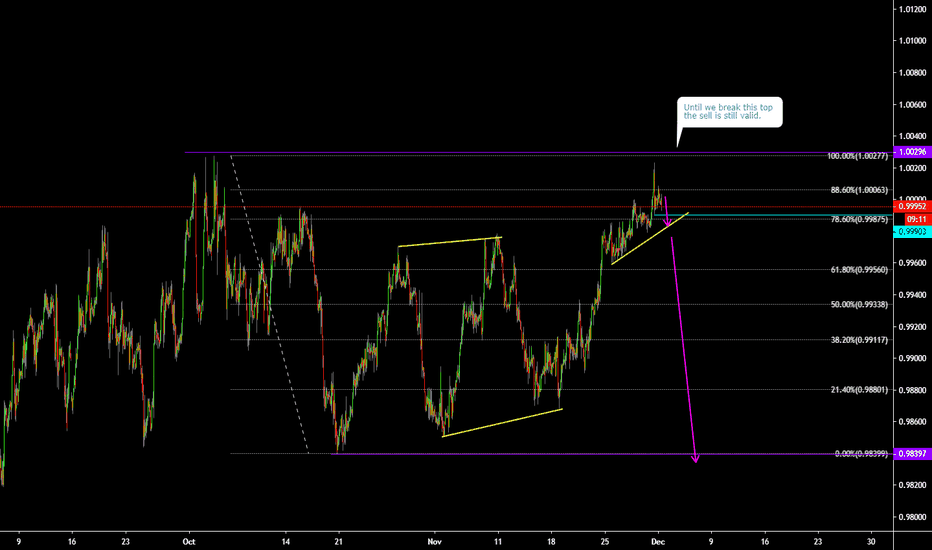This screenshot has height=550, width=932.
Task: Click the 1.01200 price scale value
Action: point(911,10)
